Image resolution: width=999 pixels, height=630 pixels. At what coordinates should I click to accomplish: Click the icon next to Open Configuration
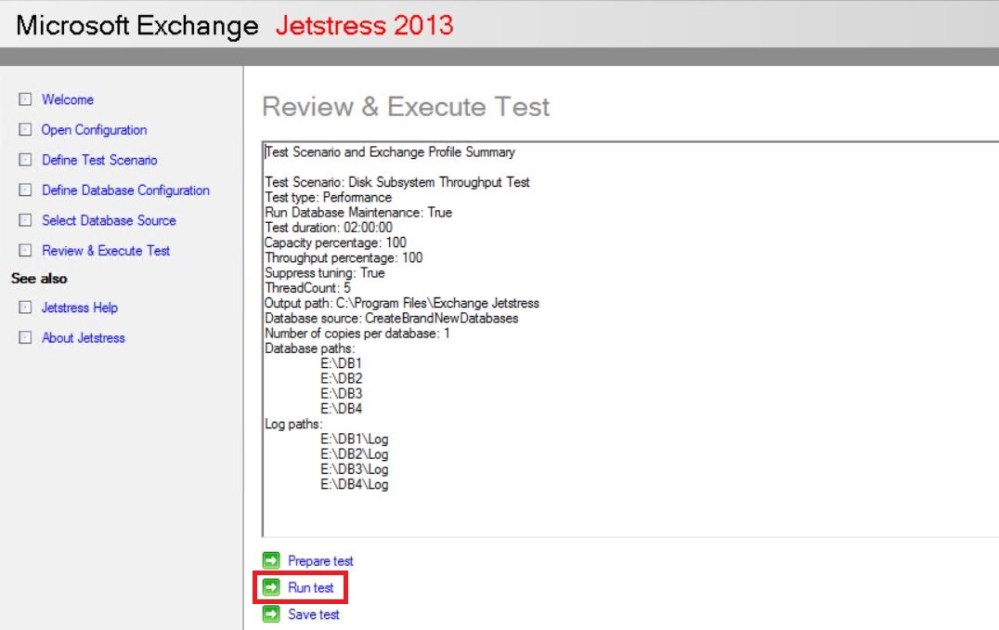(26, 130)
